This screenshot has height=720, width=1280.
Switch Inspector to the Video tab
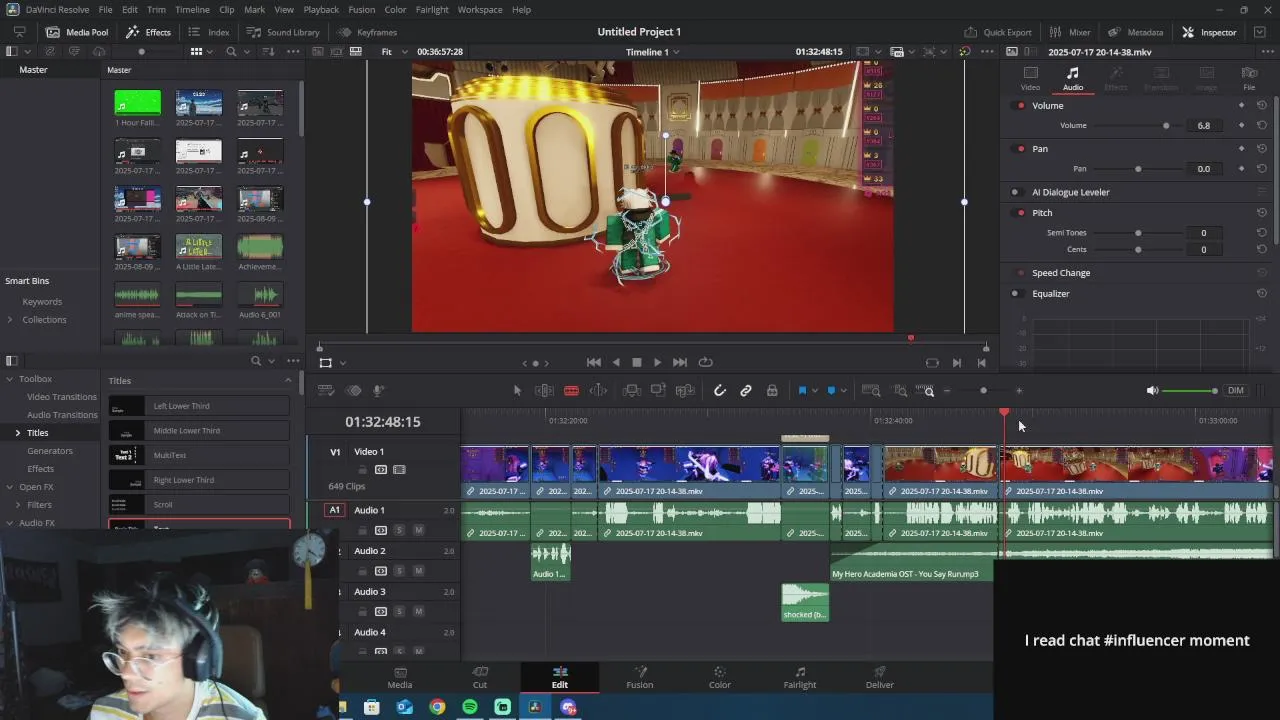(x=1030, y=79)
